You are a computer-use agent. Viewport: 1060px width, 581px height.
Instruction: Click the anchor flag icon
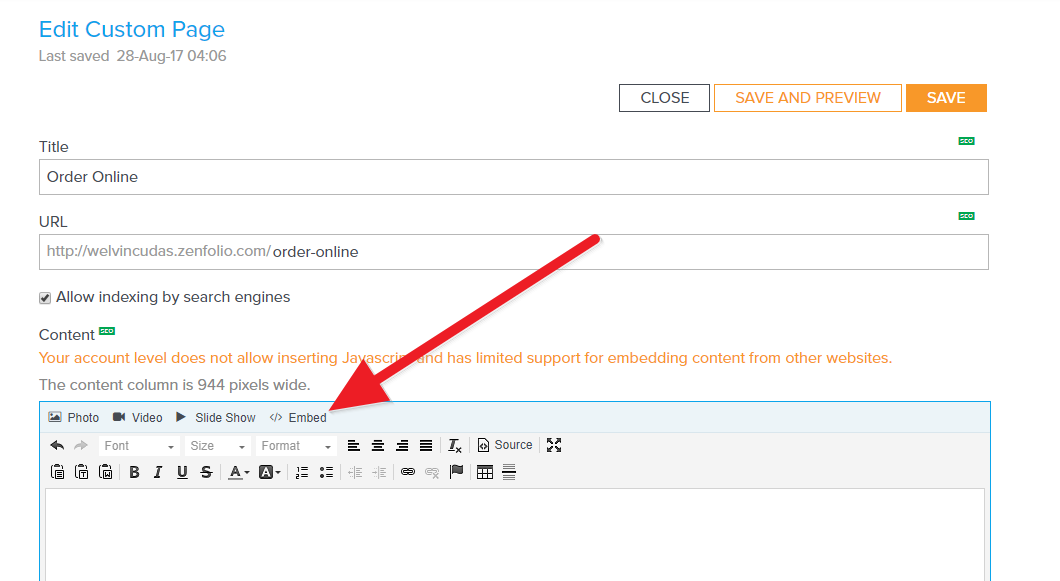(457, 472)
